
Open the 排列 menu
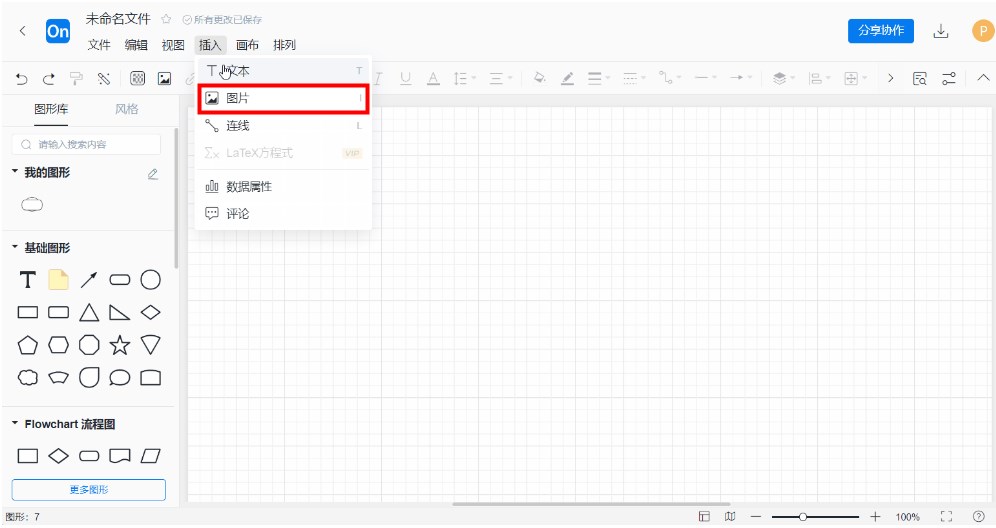[284, 45]
